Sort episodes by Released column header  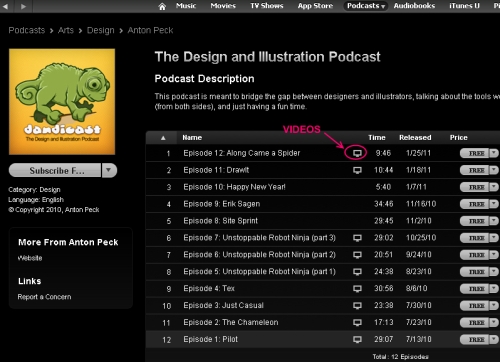[415, 138]
